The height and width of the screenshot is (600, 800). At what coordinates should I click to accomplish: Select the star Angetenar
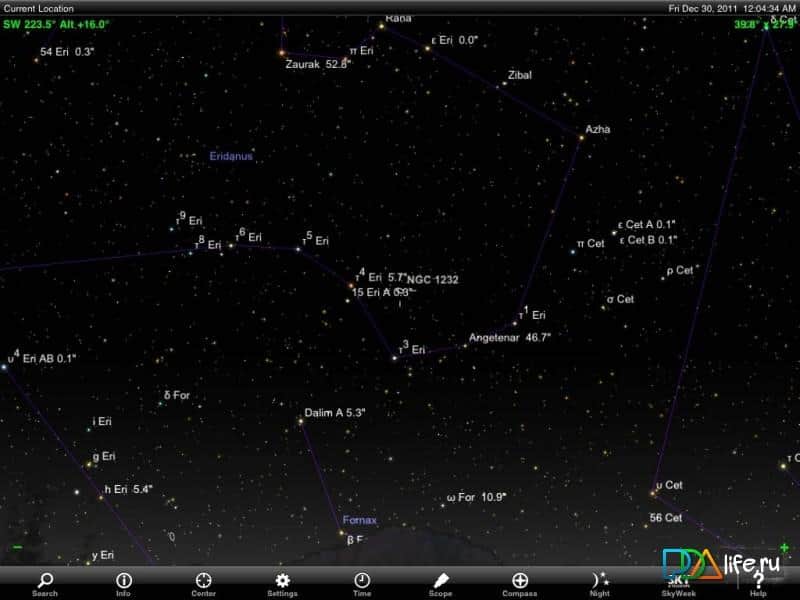tap(466, 345)
